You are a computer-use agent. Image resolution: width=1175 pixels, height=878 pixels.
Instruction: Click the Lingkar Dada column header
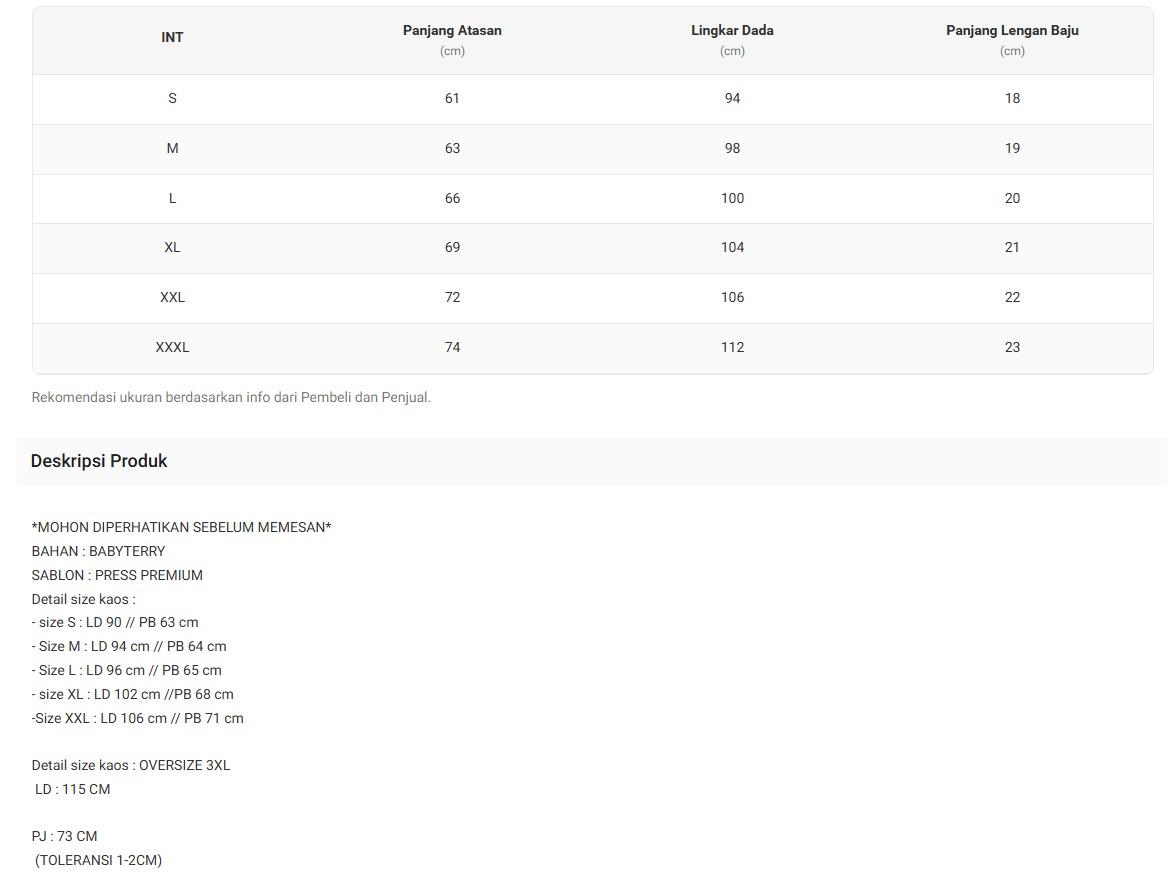pyautogui.click(x=732, y=31)
